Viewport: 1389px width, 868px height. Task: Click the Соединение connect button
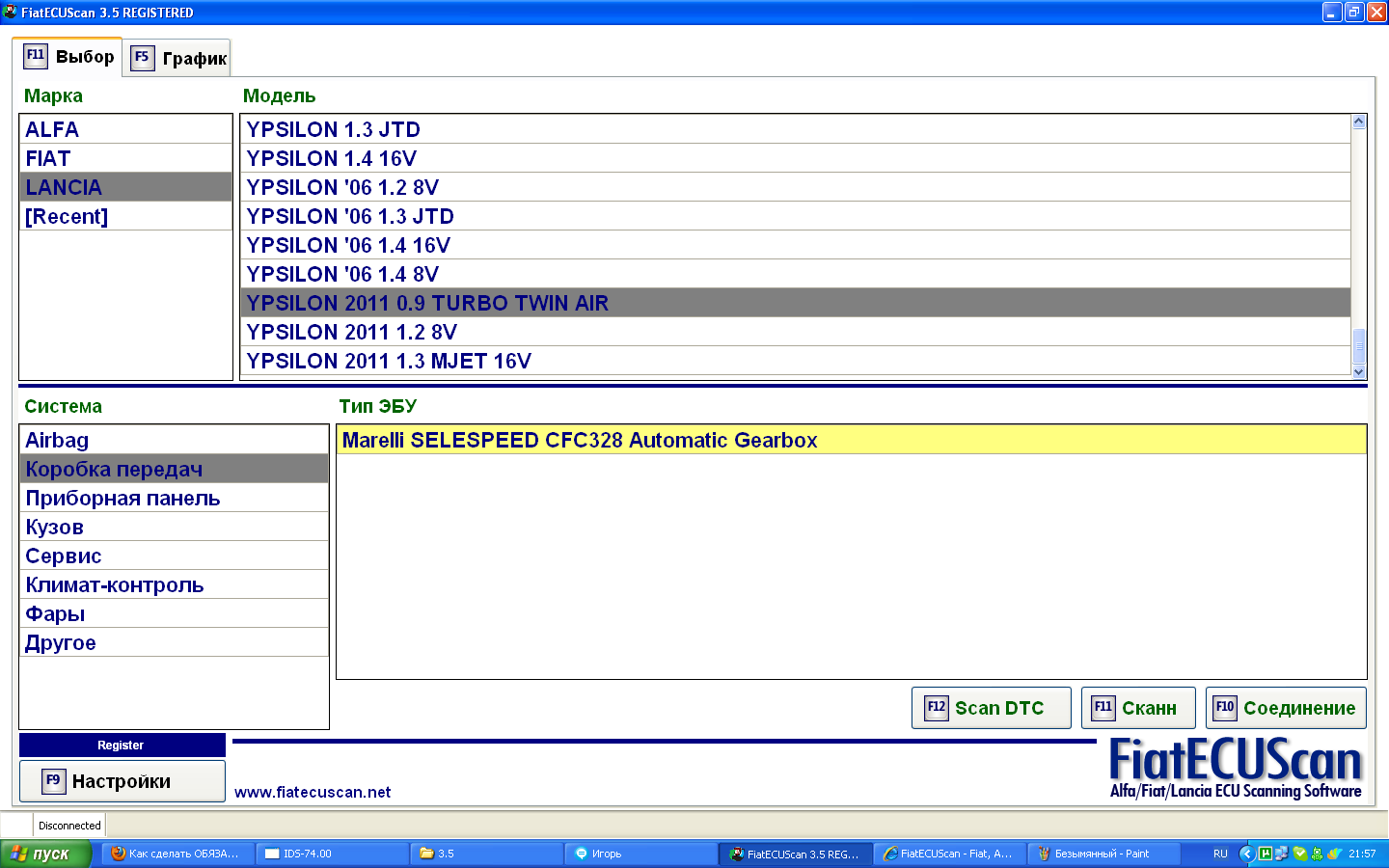[x=1286, y=708]
